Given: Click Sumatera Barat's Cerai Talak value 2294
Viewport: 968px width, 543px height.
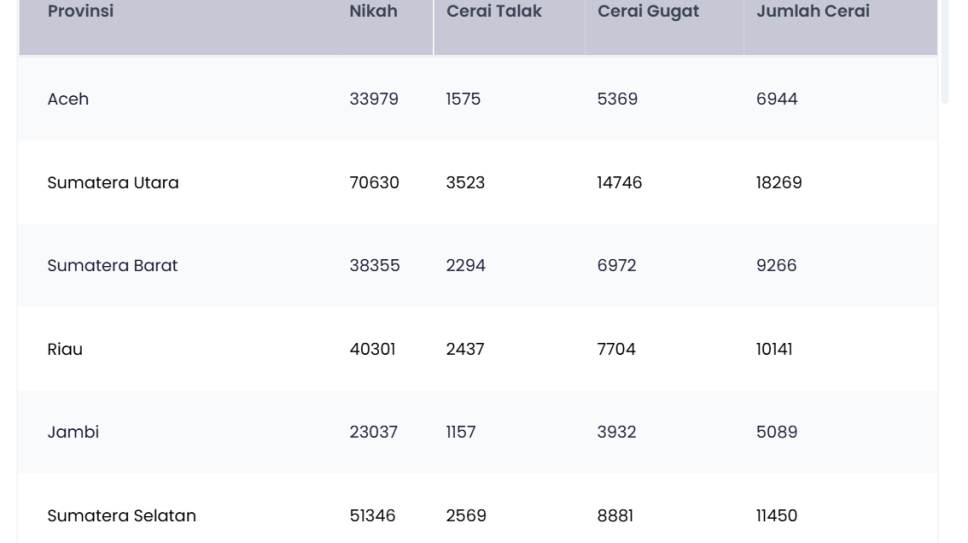Looking at the screenshot, I should 466,266.
